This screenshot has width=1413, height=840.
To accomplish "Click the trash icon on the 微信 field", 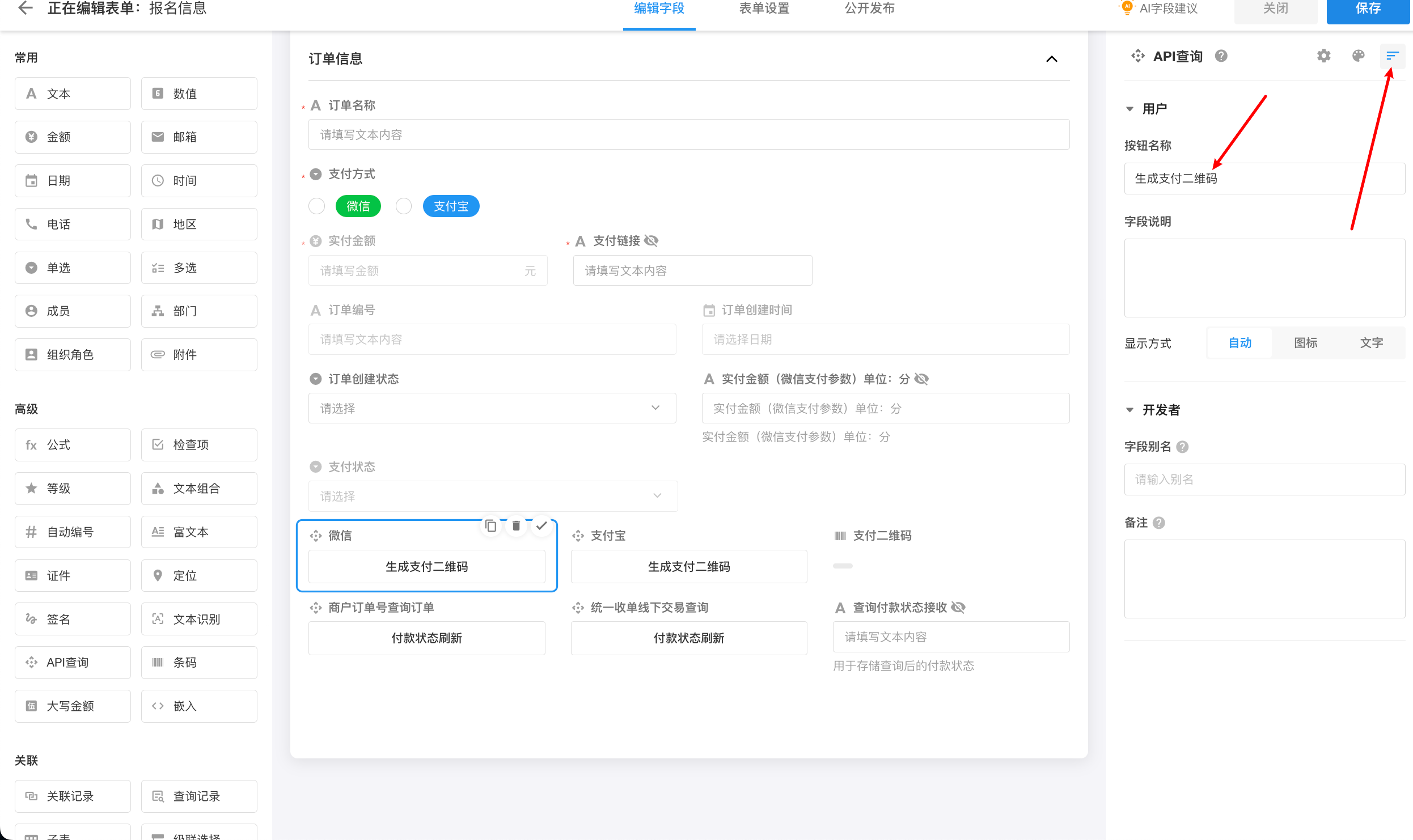I will pyautogui.click(x=516, y=526).
